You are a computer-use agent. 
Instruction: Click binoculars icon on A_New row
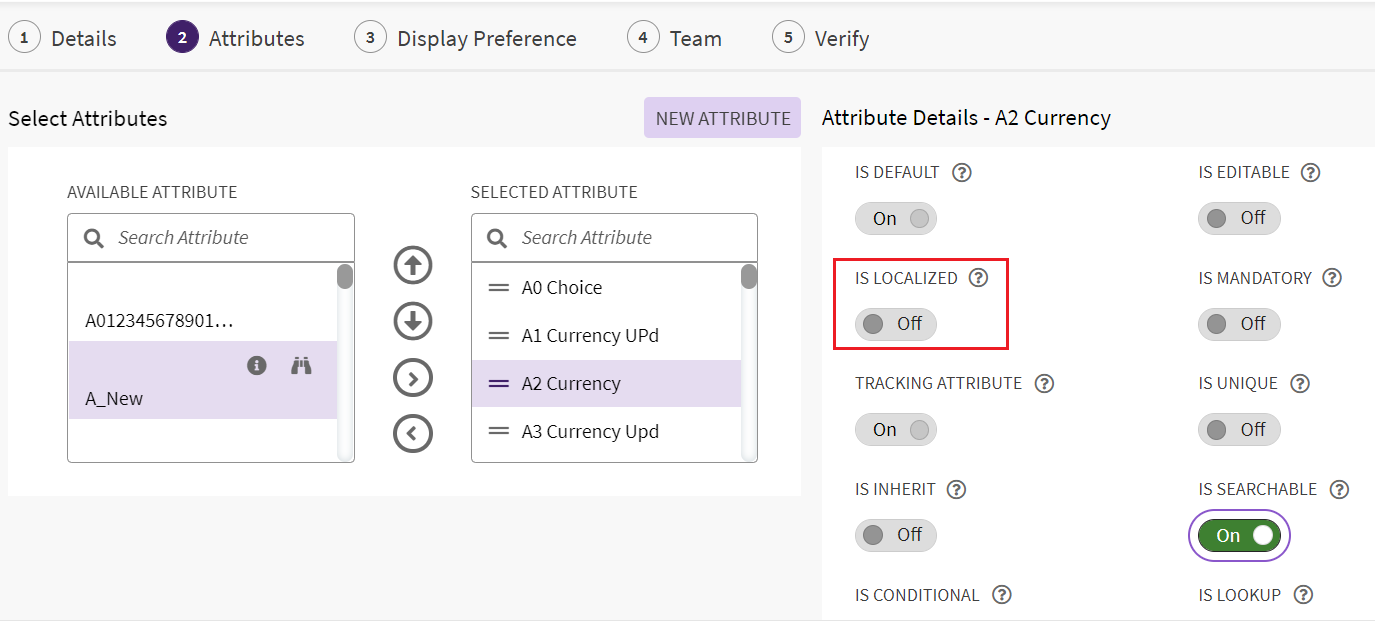301,366
